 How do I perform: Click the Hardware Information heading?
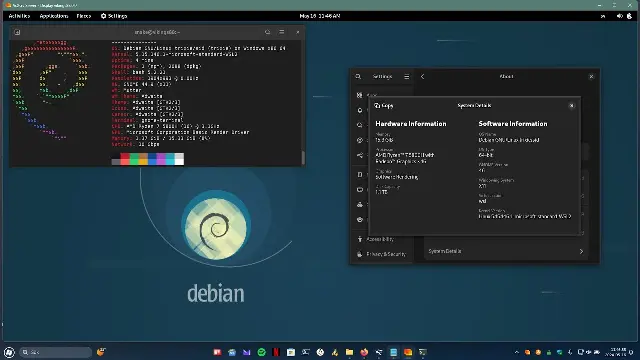click(x=411, y=124)
